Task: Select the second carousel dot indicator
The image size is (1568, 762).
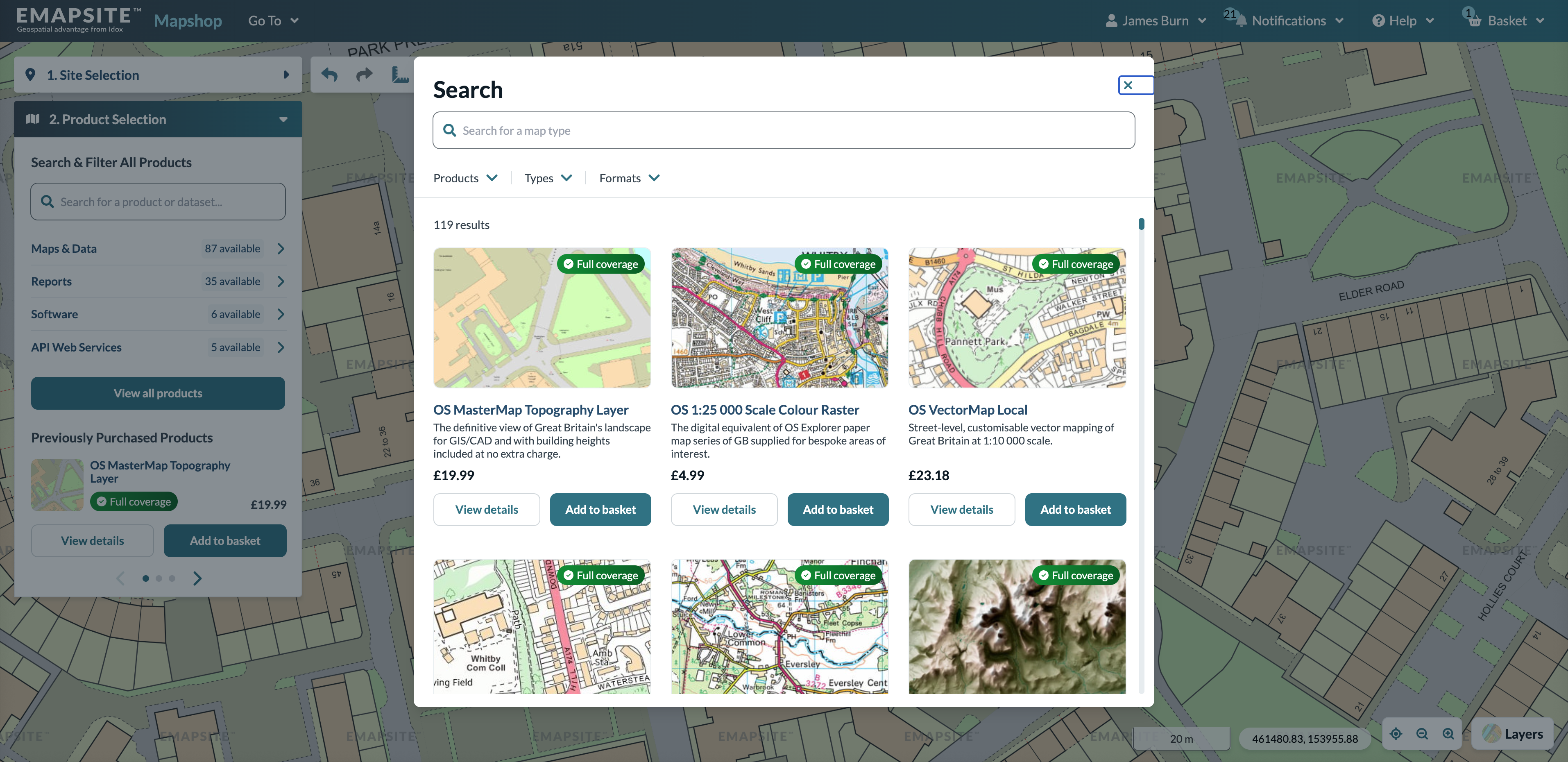Action: pos(159,578)
